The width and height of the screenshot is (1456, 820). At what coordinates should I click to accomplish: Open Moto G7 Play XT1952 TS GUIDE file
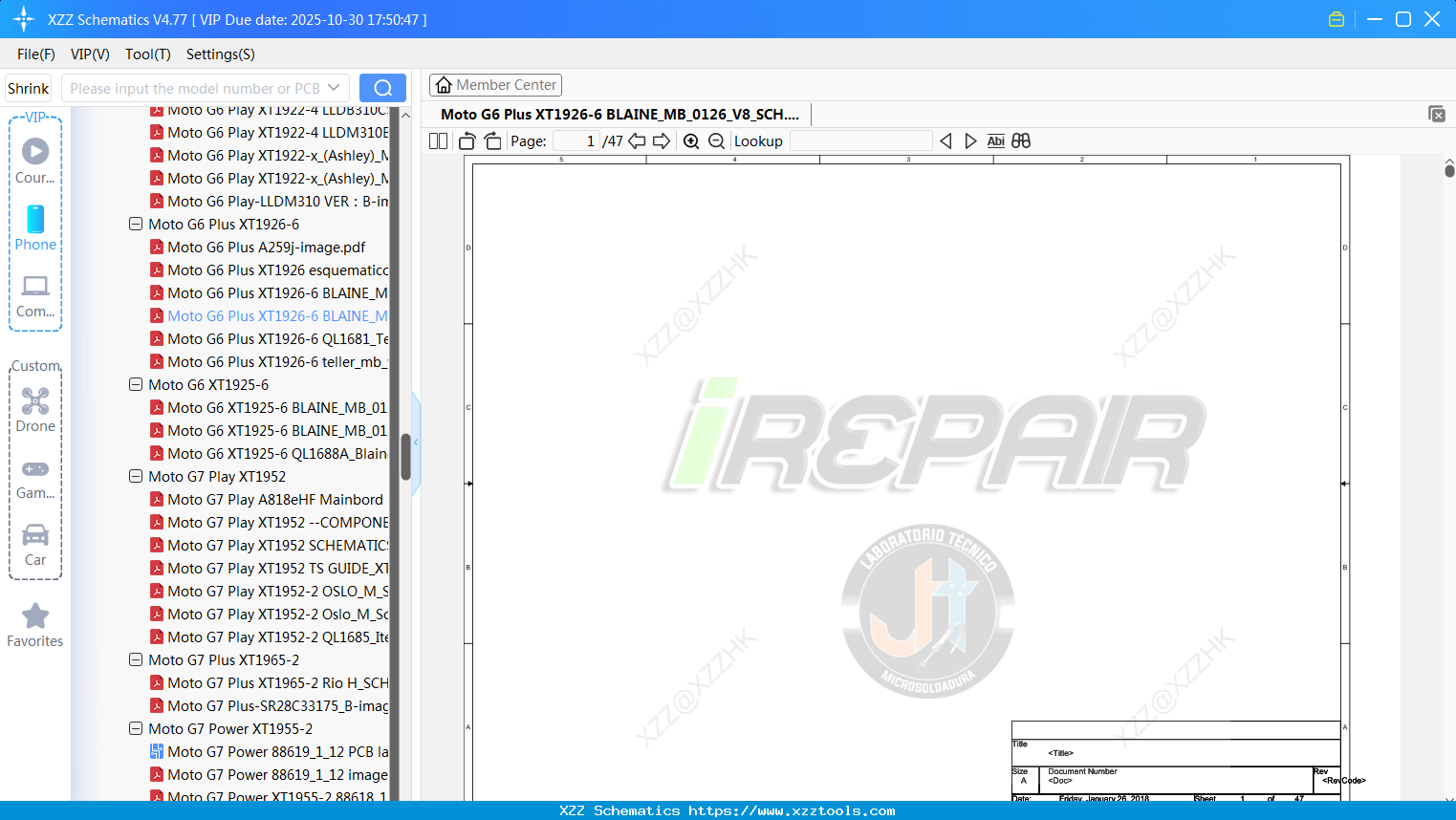click(x=270, y=569)
